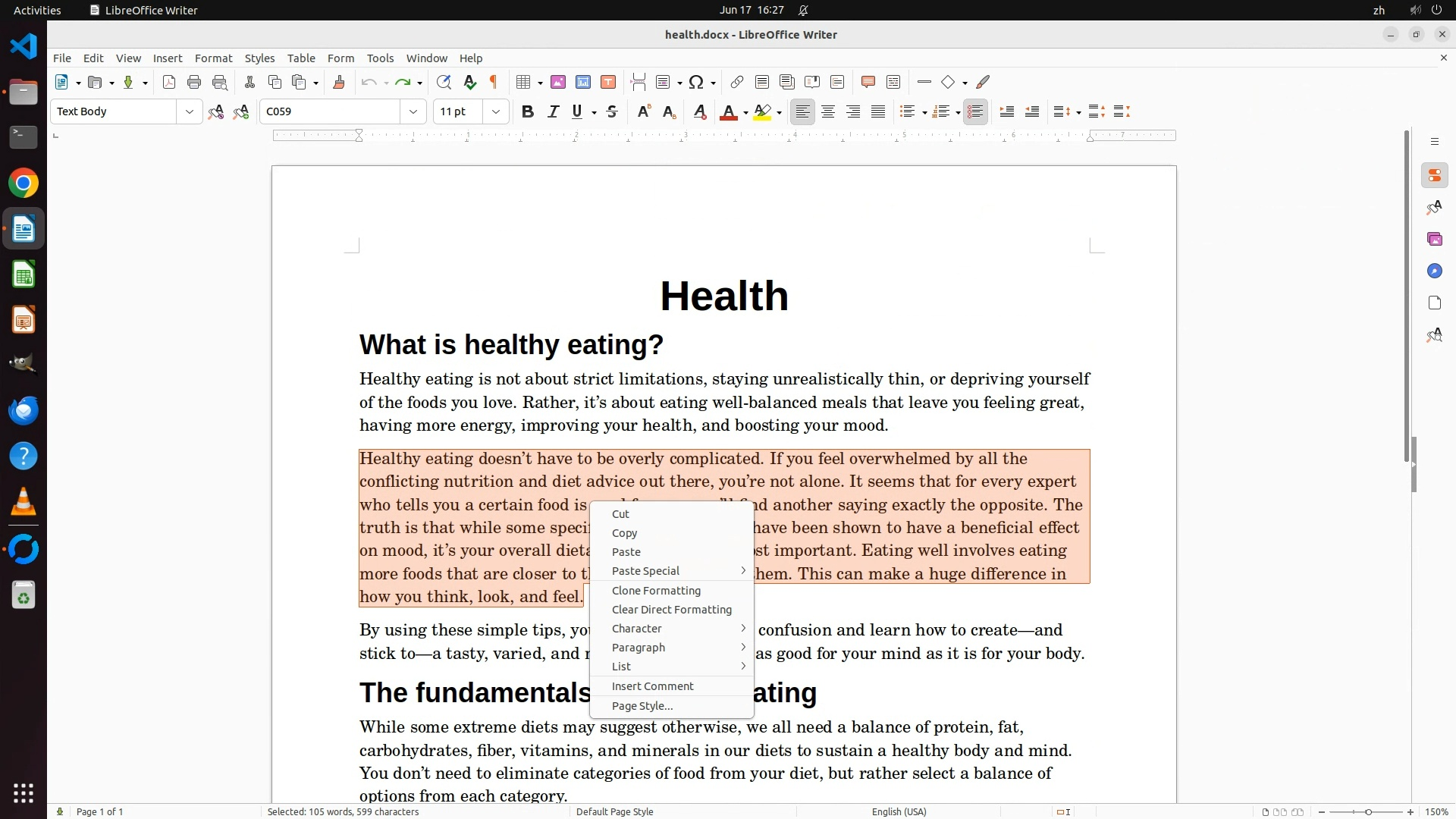Click the Insert Hyperlink icon

click(x=736, y=83)
